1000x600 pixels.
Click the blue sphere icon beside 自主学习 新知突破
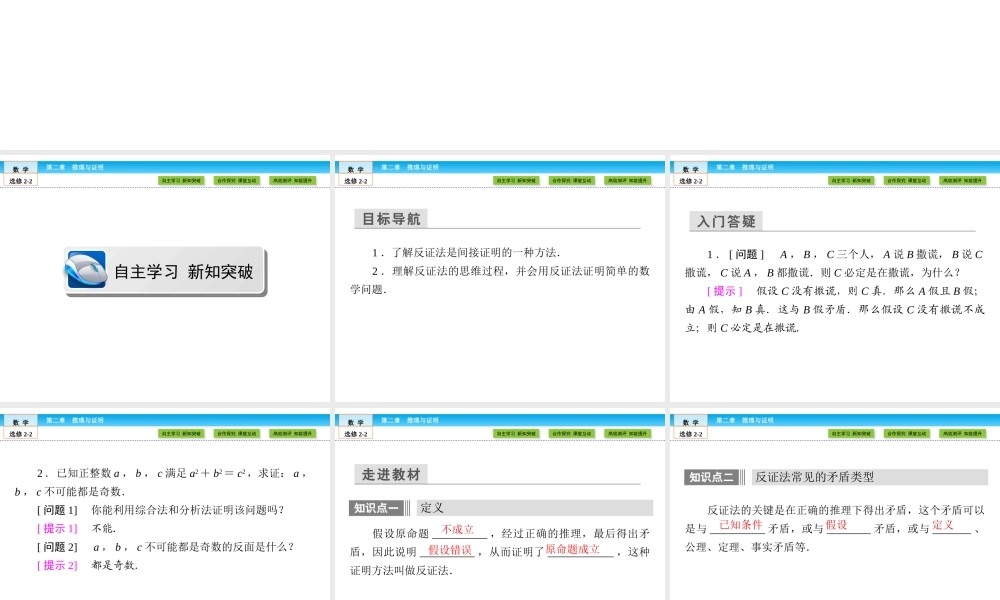click(87, 270)
